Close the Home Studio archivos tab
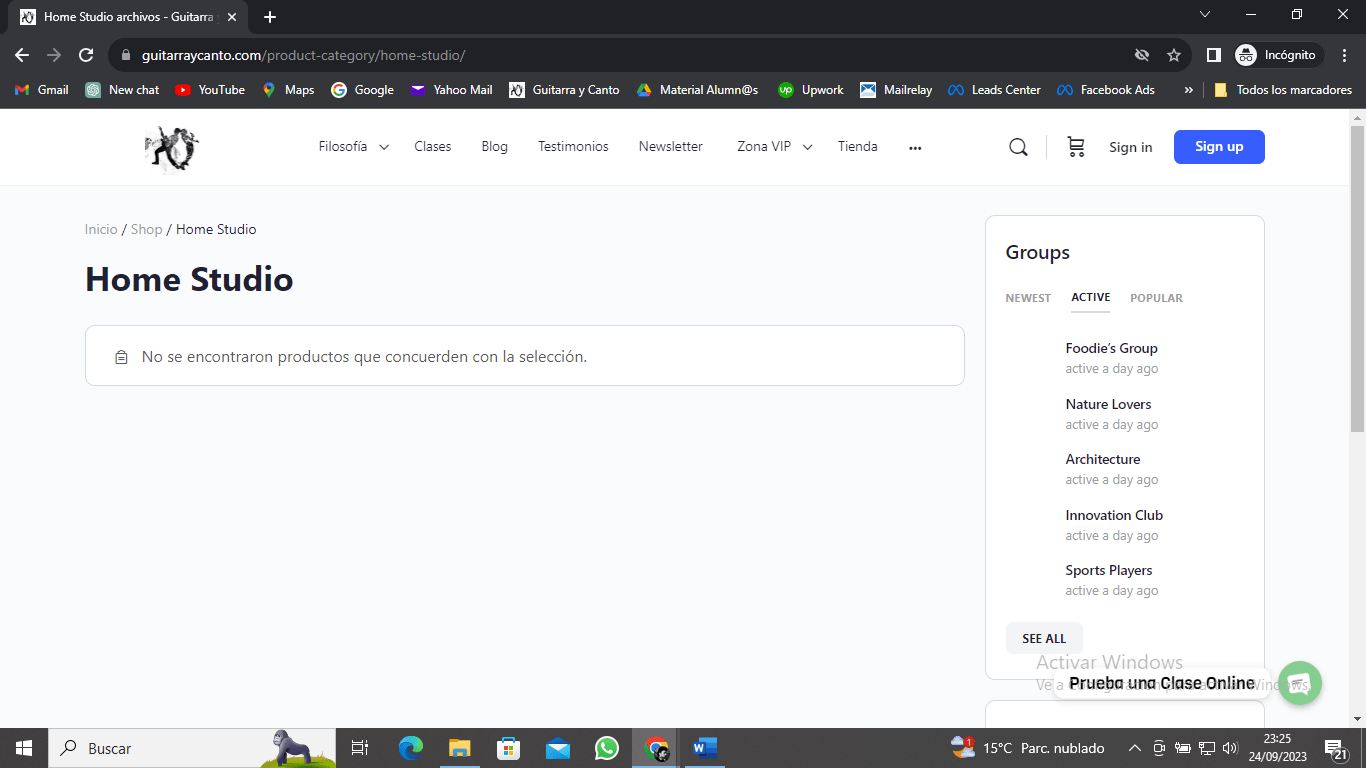The image size is (1366, 768). pos(232,17)
